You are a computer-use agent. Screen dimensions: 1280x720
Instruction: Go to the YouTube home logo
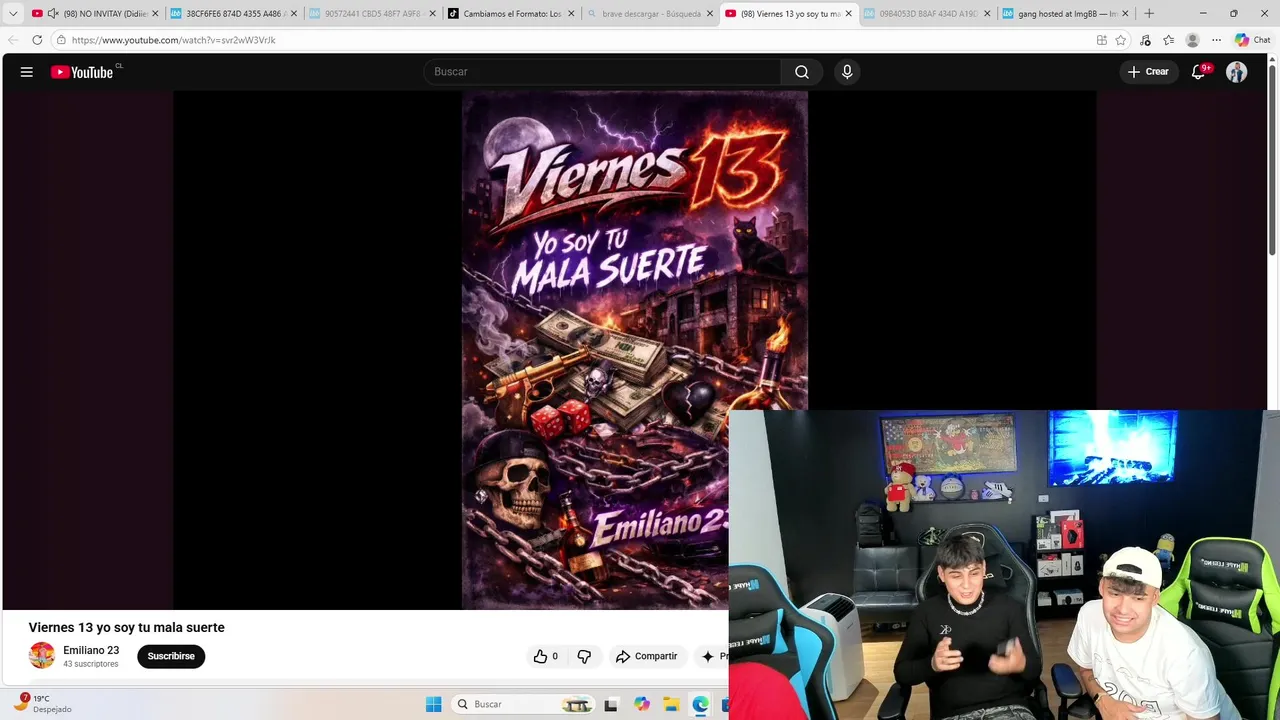click(82, 72)
